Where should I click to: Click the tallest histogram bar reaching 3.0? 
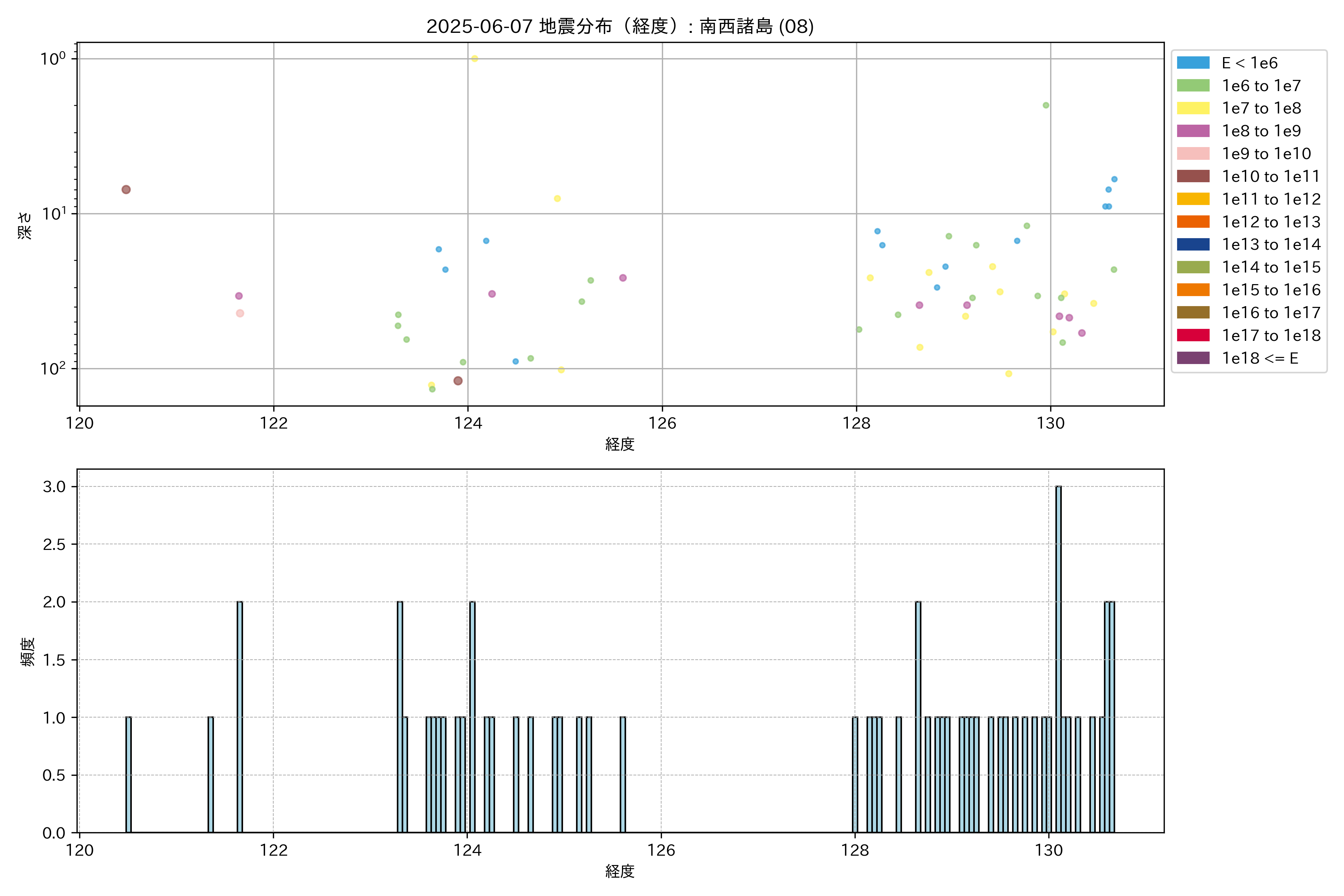point(1058,657)
